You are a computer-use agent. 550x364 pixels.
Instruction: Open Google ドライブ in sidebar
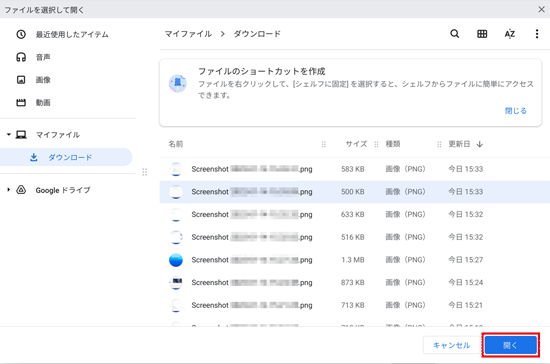tap(63, 190)
